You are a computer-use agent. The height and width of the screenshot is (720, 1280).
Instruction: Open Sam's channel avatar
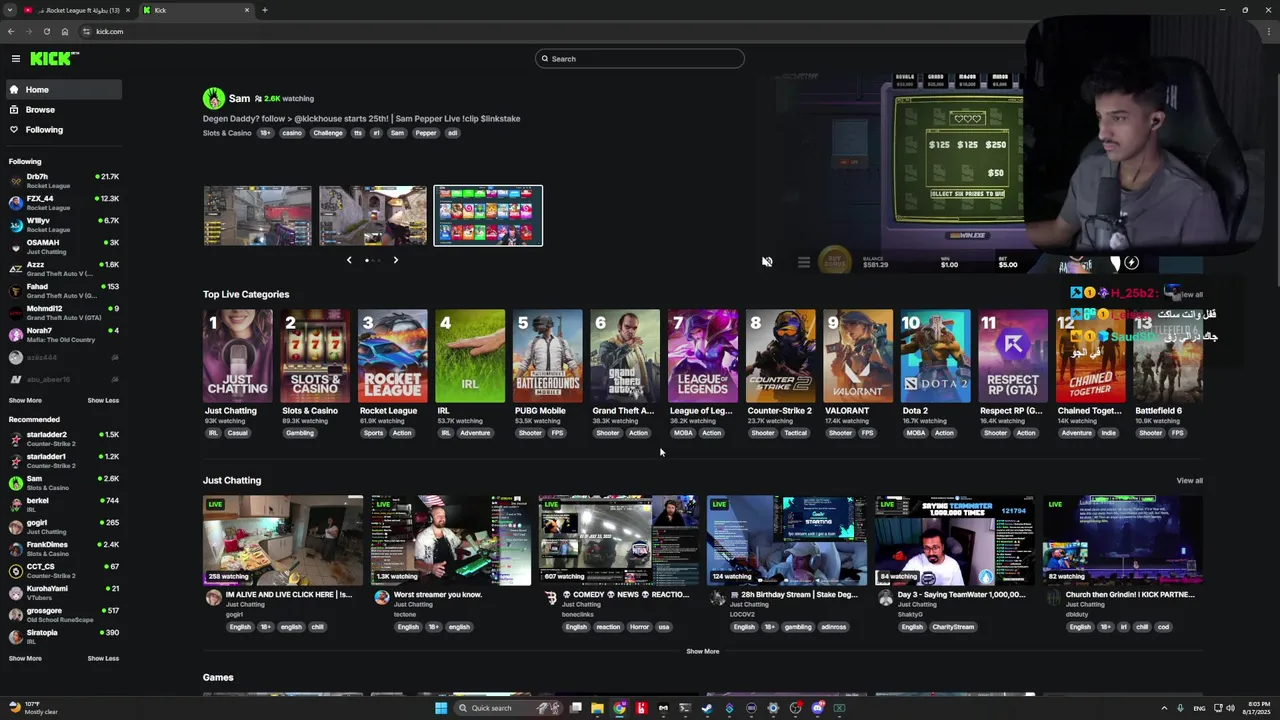[213, 98]
